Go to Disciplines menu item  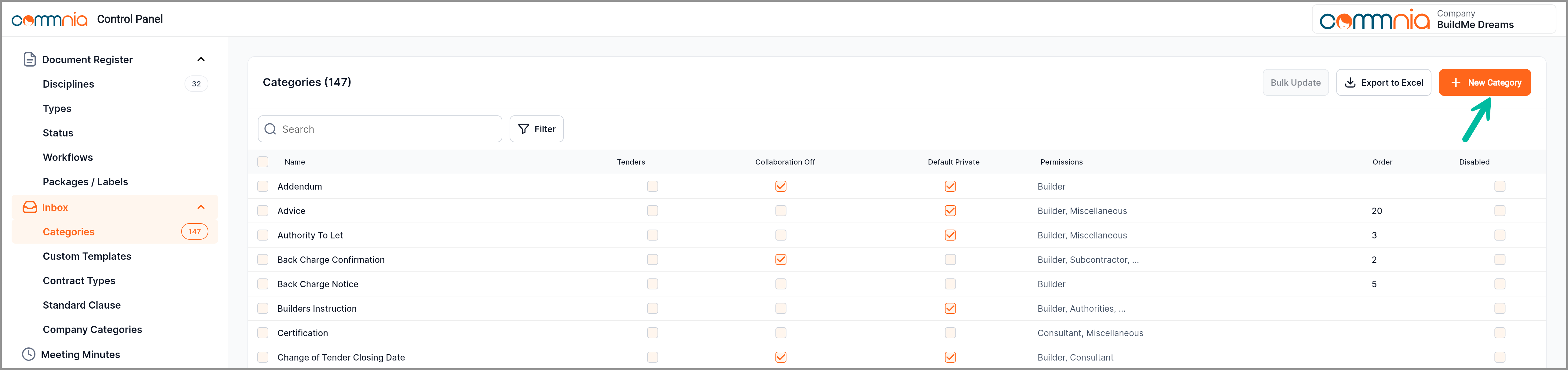point(68,84)
